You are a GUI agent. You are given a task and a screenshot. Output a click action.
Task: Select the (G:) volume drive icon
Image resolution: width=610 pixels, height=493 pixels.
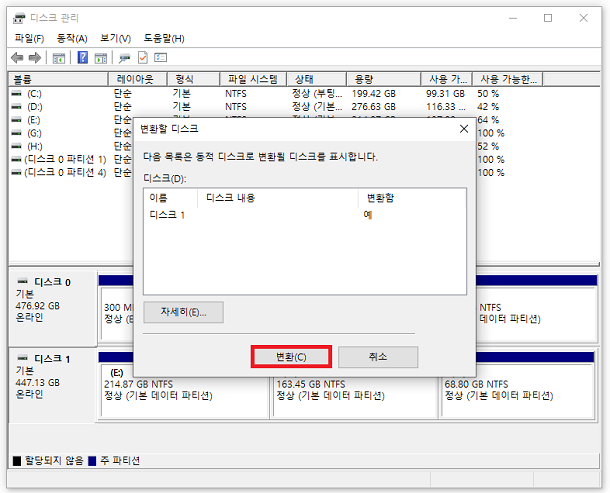[x=16, y=133]
